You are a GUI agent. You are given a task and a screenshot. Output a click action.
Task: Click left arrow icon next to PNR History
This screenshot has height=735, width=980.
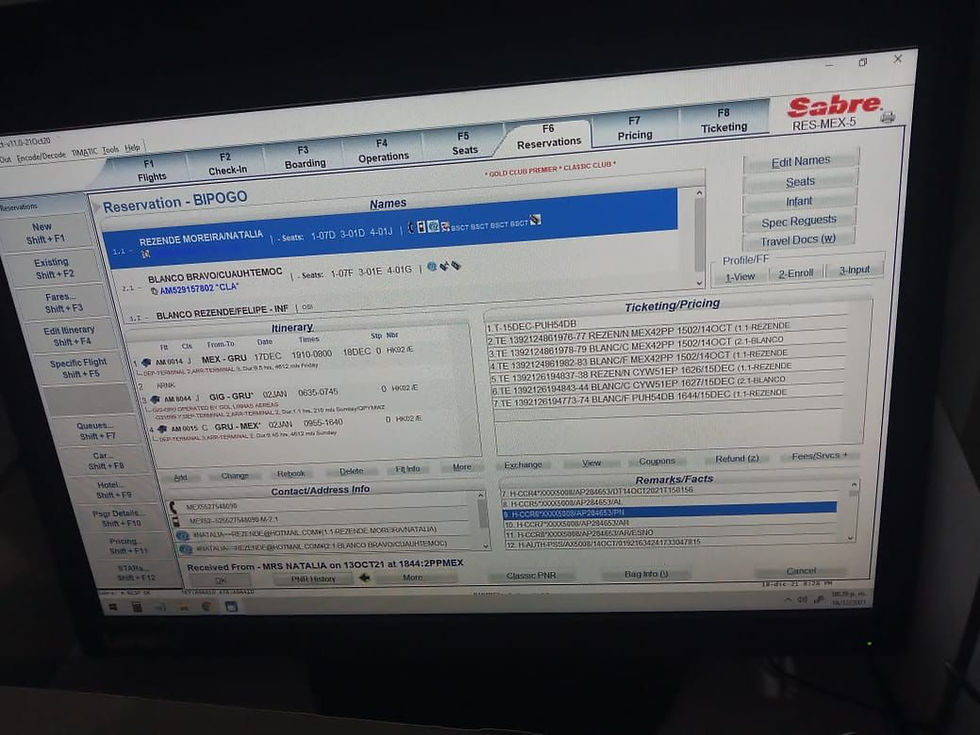click(364, 578)
